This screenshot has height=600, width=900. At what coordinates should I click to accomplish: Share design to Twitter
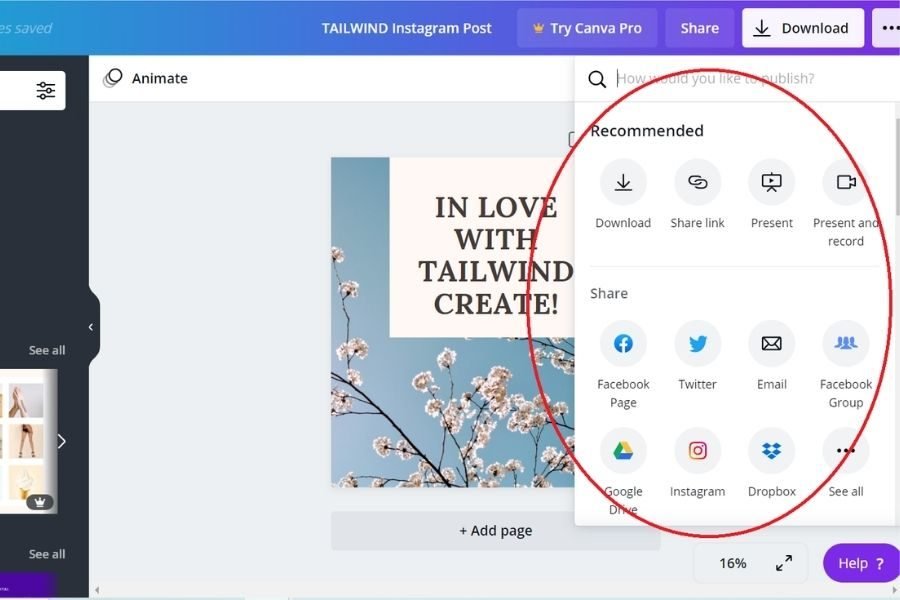click(697, 344)
